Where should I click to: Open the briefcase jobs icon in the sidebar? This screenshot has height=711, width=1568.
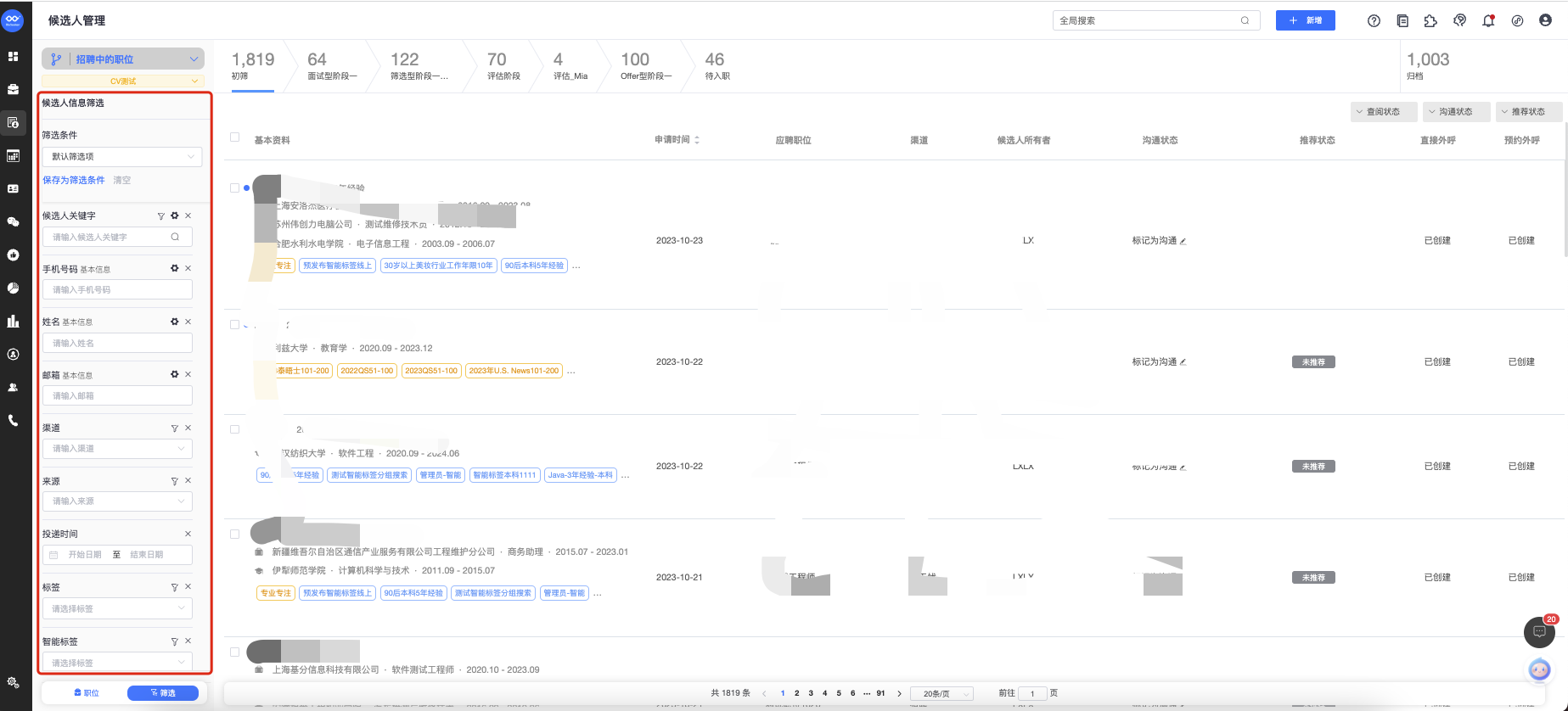click(x=13, y=89)
